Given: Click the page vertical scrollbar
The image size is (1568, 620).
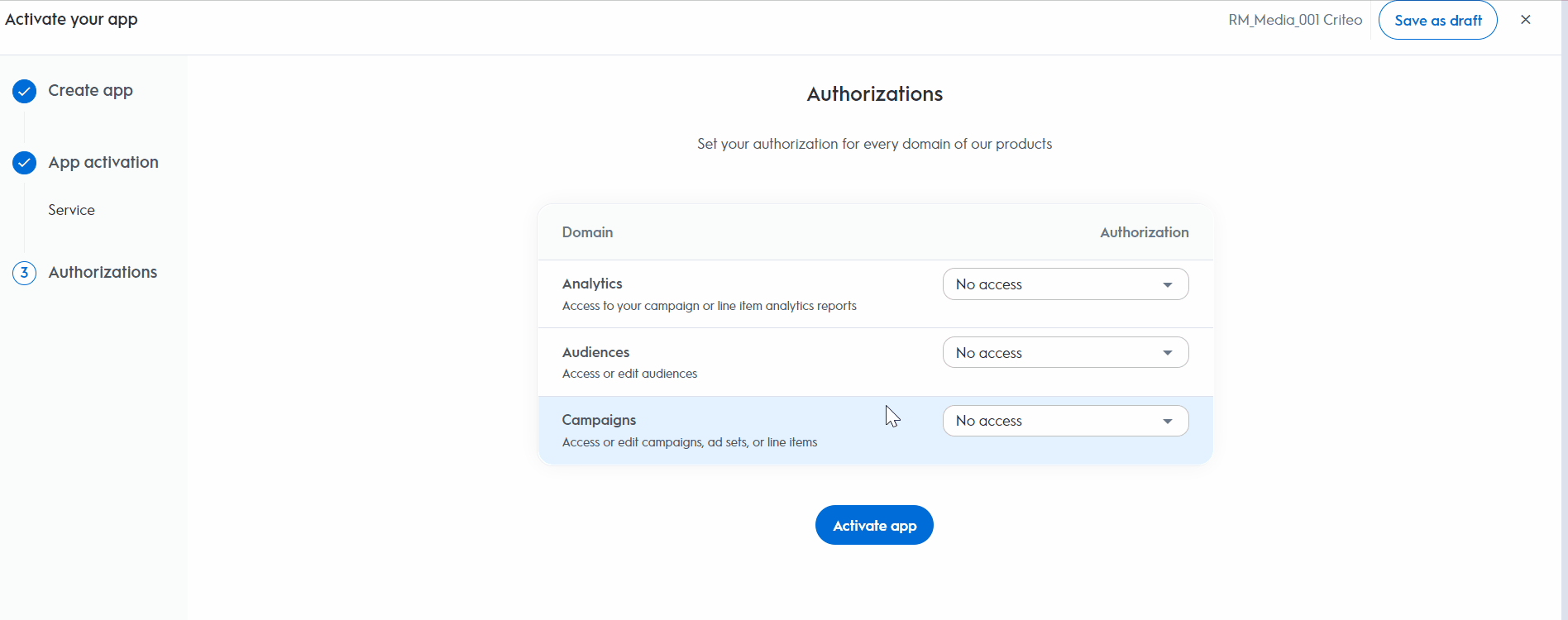Looking at the screenshot, I should (1564, 310).
